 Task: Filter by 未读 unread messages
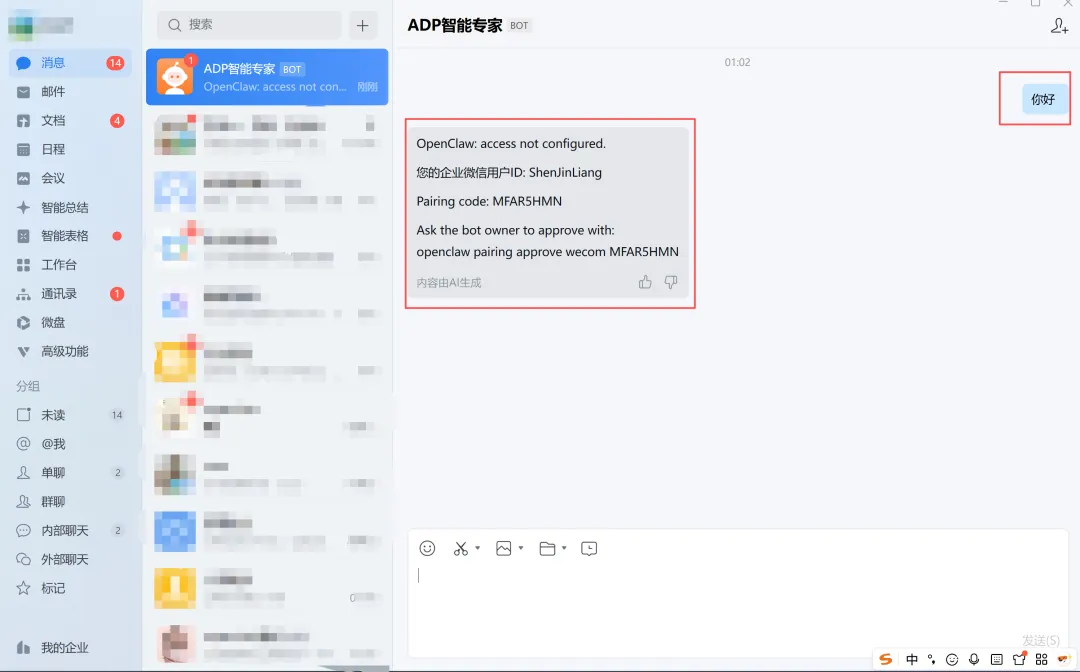pyautogui.click(x=69, y=415)
